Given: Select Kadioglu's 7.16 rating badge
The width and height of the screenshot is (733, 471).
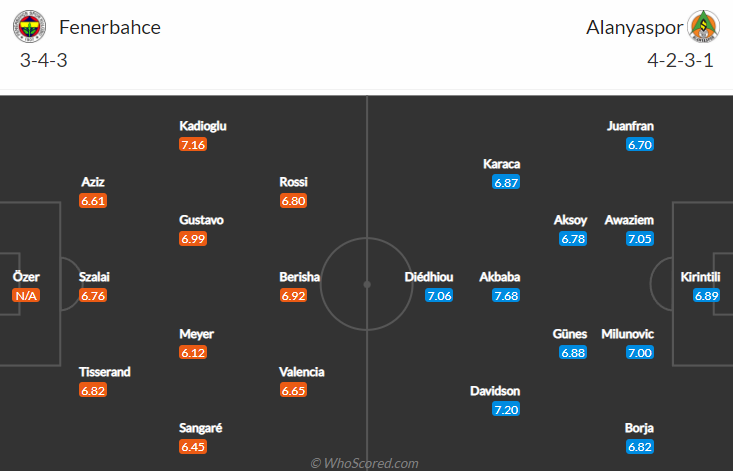Looking at the screenshot, I should click(193, 145).
